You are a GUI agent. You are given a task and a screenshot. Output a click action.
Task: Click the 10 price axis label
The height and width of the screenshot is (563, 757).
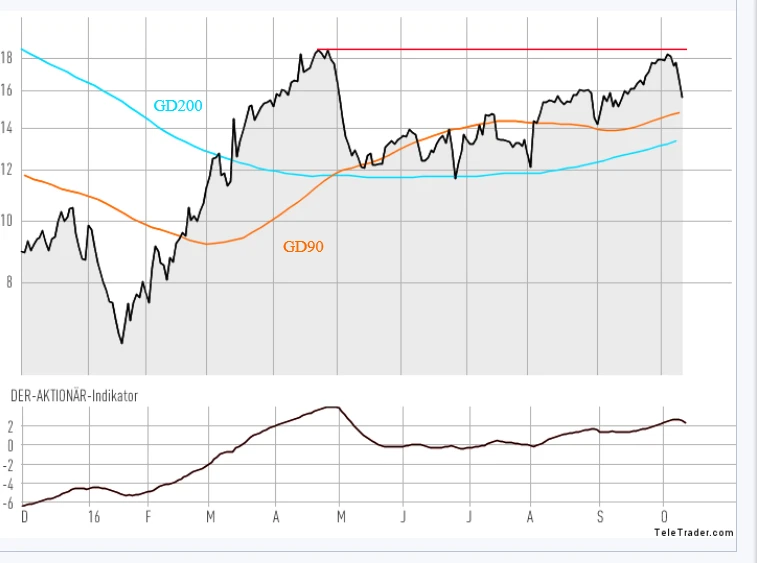[x=7, y=221]
